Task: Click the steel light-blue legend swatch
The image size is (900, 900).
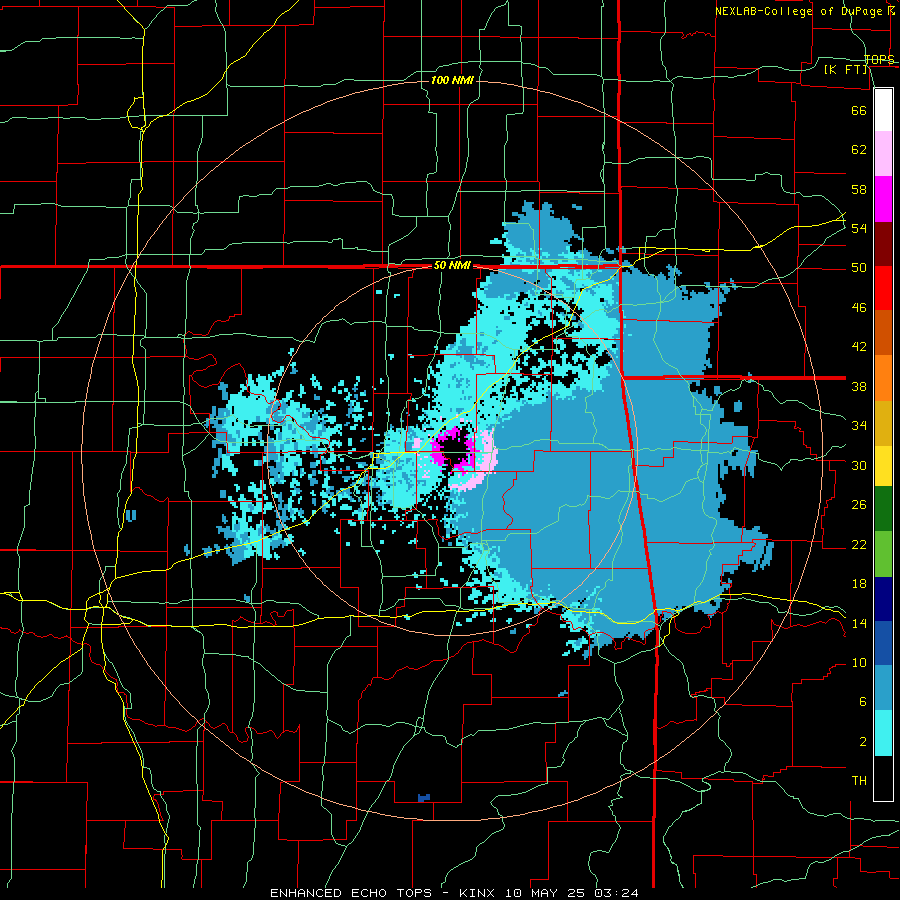Action: click(x=883, y=687)
